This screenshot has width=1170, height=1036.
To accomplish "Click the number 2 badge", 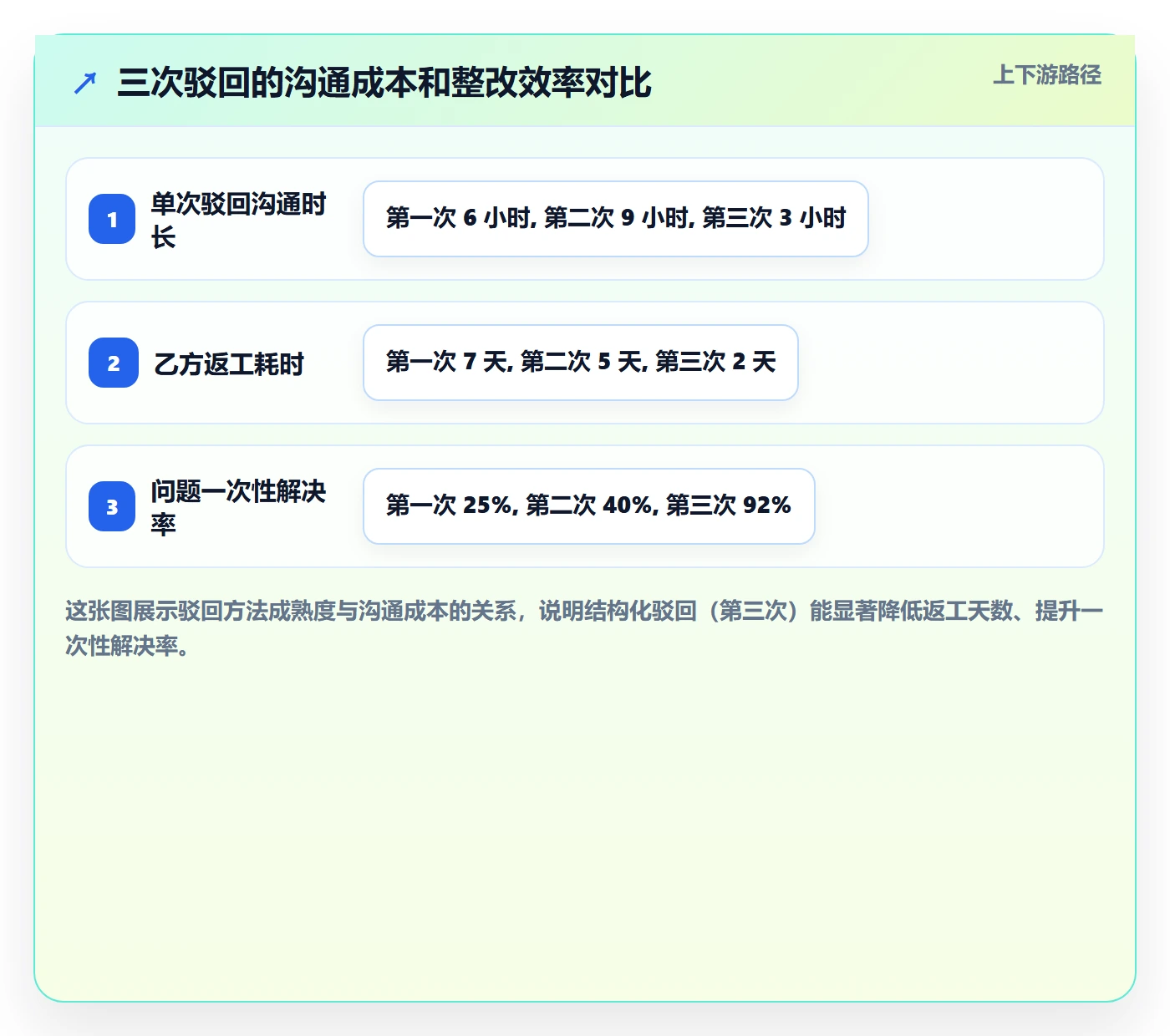I will point(114,363).
